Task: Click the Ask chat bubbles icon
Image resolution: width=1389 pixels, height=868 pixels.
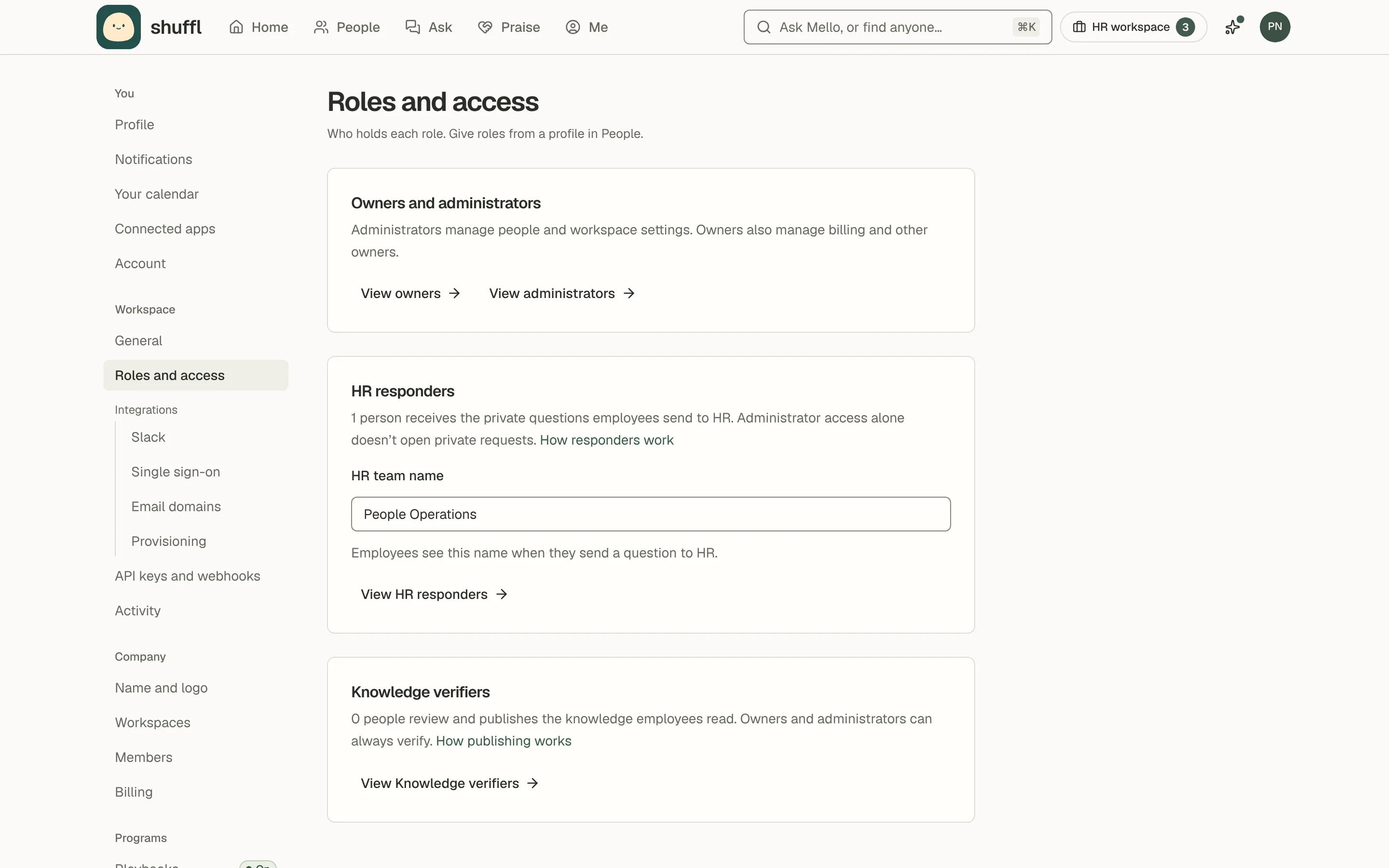Action: [x=413, y=27]
